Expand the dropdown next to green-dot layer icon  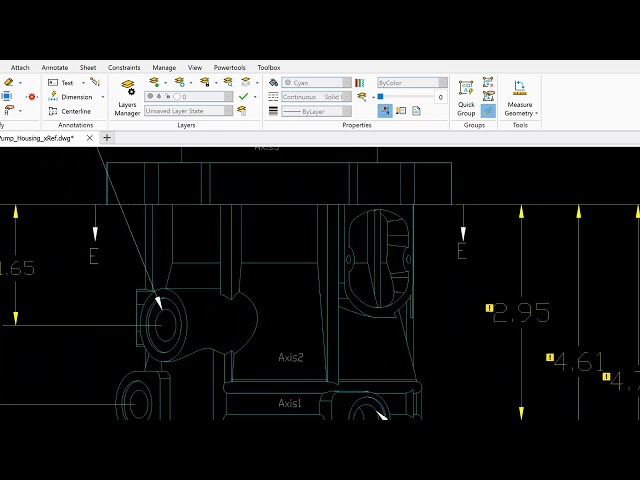point(165,83)
